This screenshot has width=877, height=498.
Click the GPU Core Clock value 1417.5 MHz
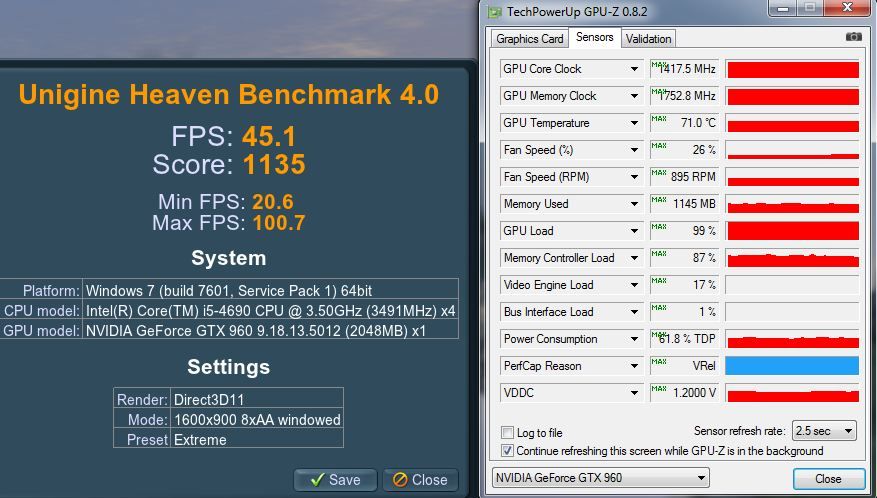[x=687, y=69]
